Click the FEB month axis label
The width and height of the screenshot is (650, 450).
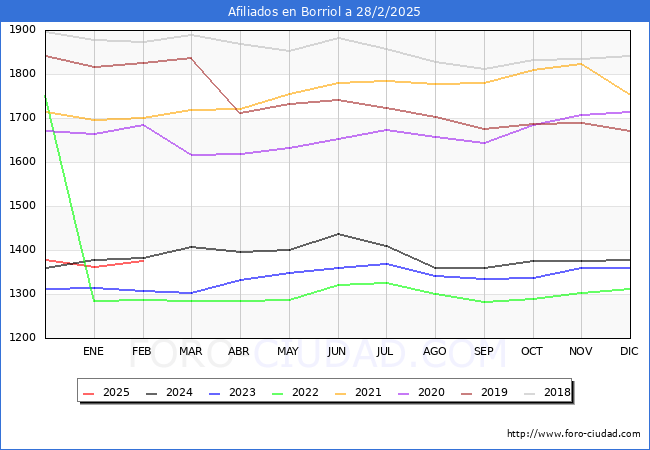tap(142, 351)
